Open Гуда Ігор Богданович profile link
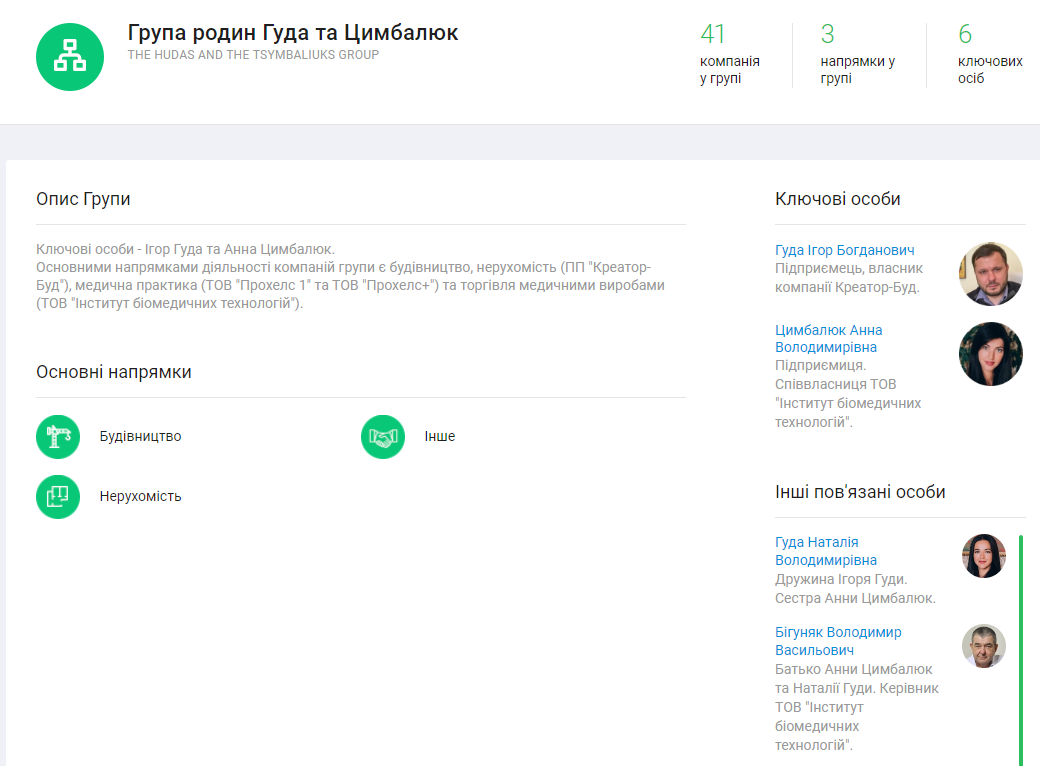Screen dimensions: 1040x766 [844, 250]
